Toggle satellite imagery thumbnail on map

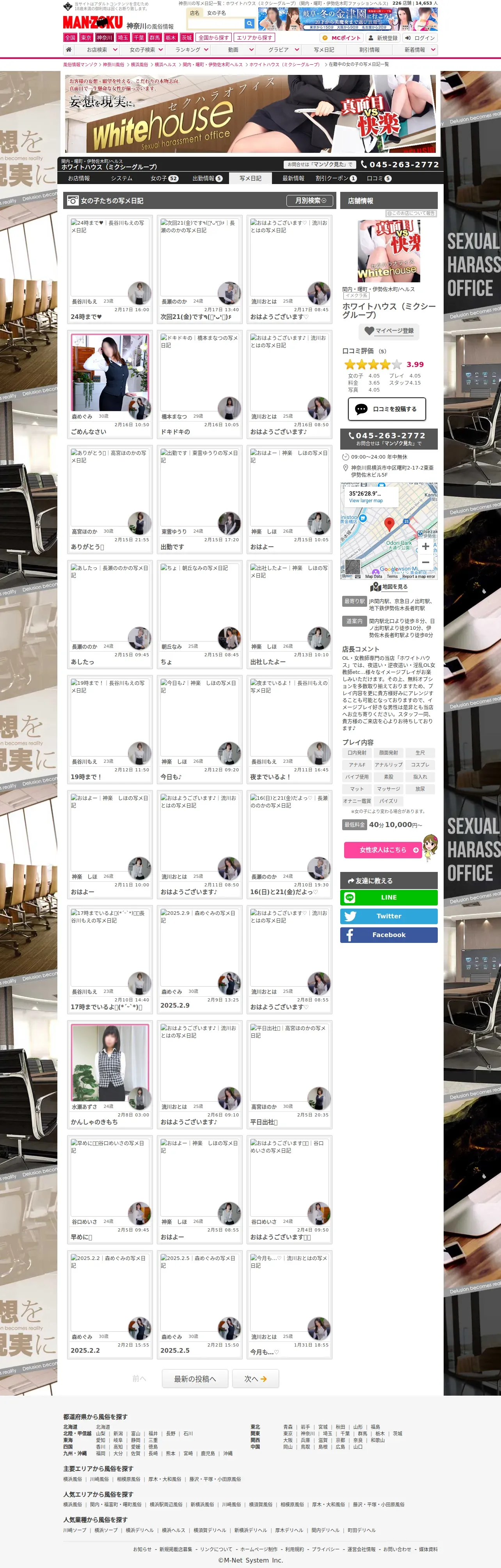click(352, 567)
